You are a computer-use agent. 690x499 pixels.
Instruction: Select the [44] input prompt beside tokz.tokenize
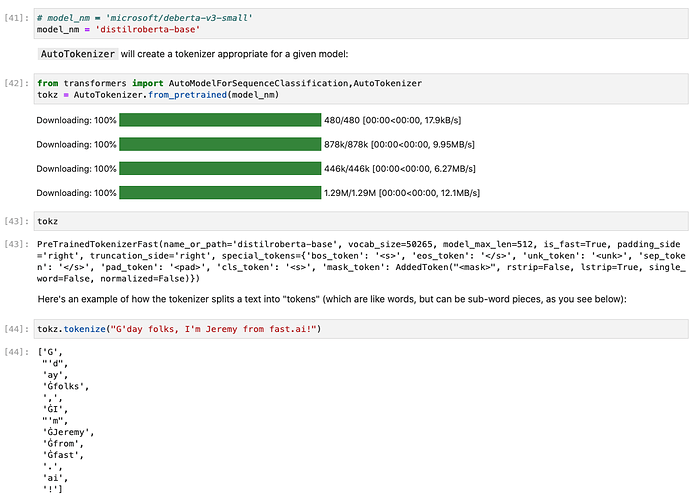16,329
